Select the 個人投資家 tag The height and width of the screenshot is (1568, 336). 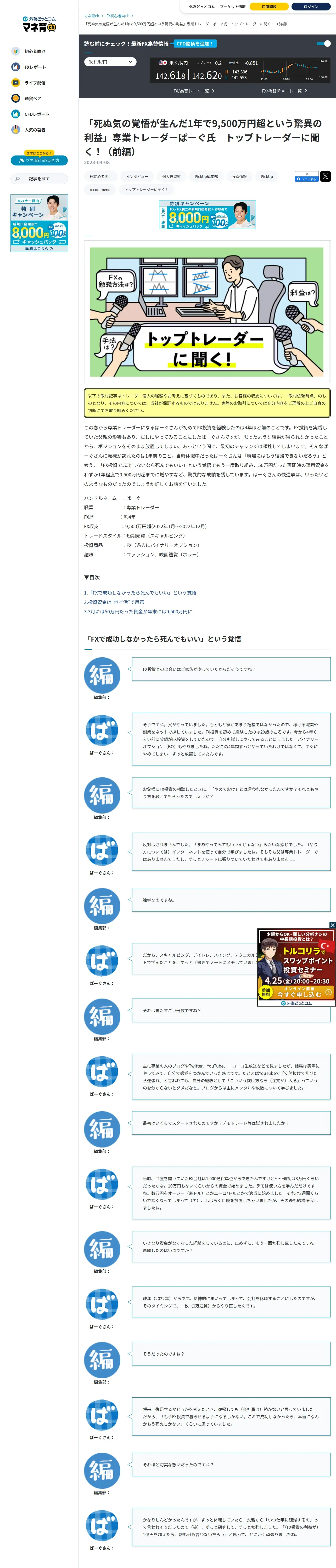171,176
